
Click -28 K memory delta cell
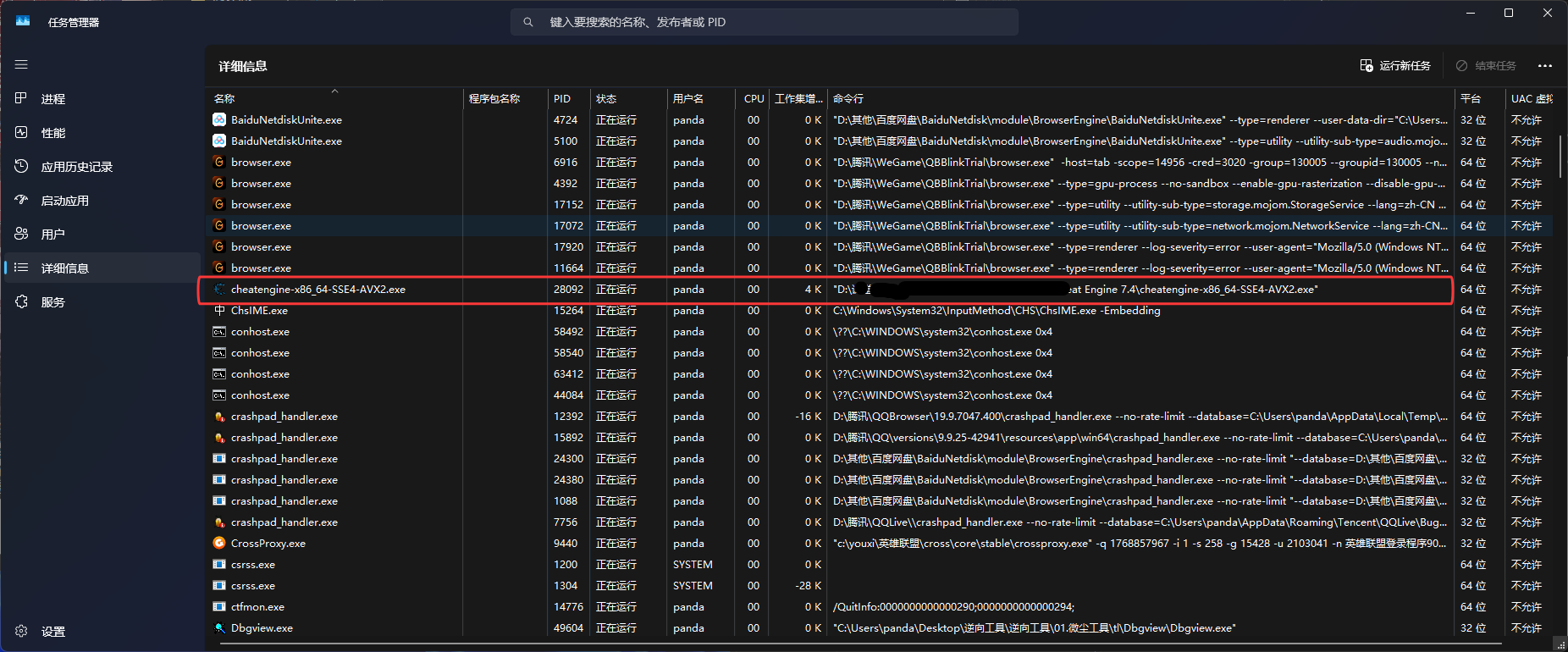point(809,585)
